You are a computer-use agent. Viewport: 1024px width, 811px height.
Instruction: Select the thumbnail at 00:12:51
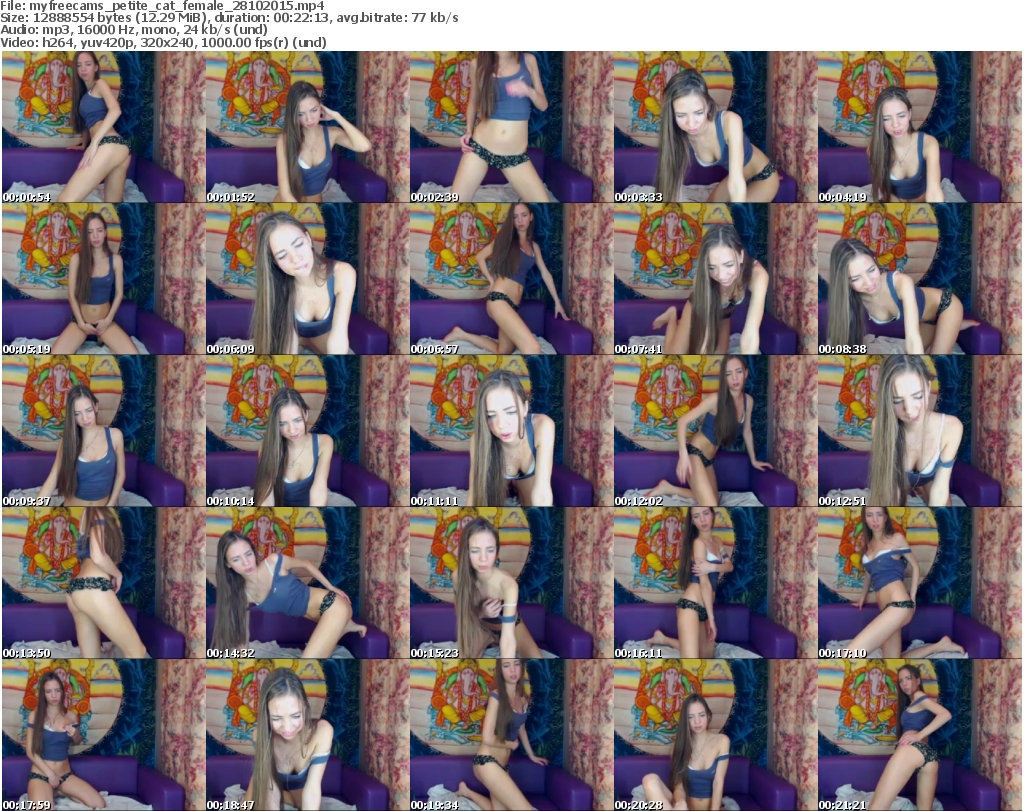click(x=920, y=431)
